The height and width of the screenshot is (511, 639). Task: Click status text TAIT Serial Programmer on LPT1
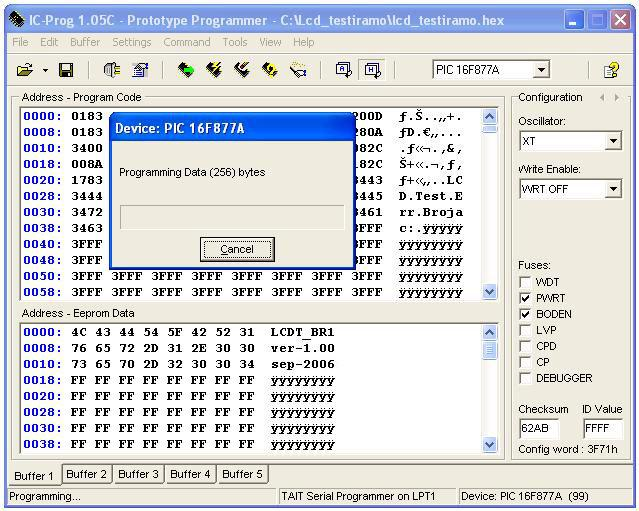(358, 496)
